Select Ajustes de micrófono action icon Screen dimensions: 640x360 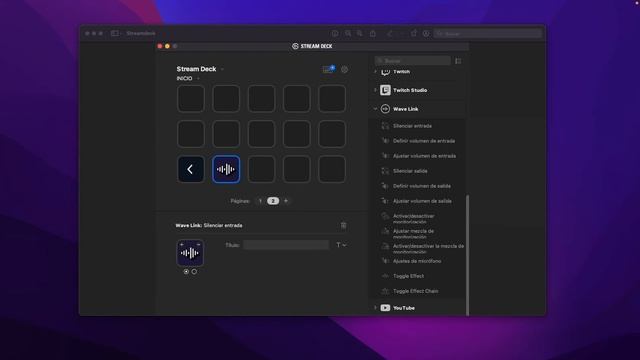(x=385, y=261)
